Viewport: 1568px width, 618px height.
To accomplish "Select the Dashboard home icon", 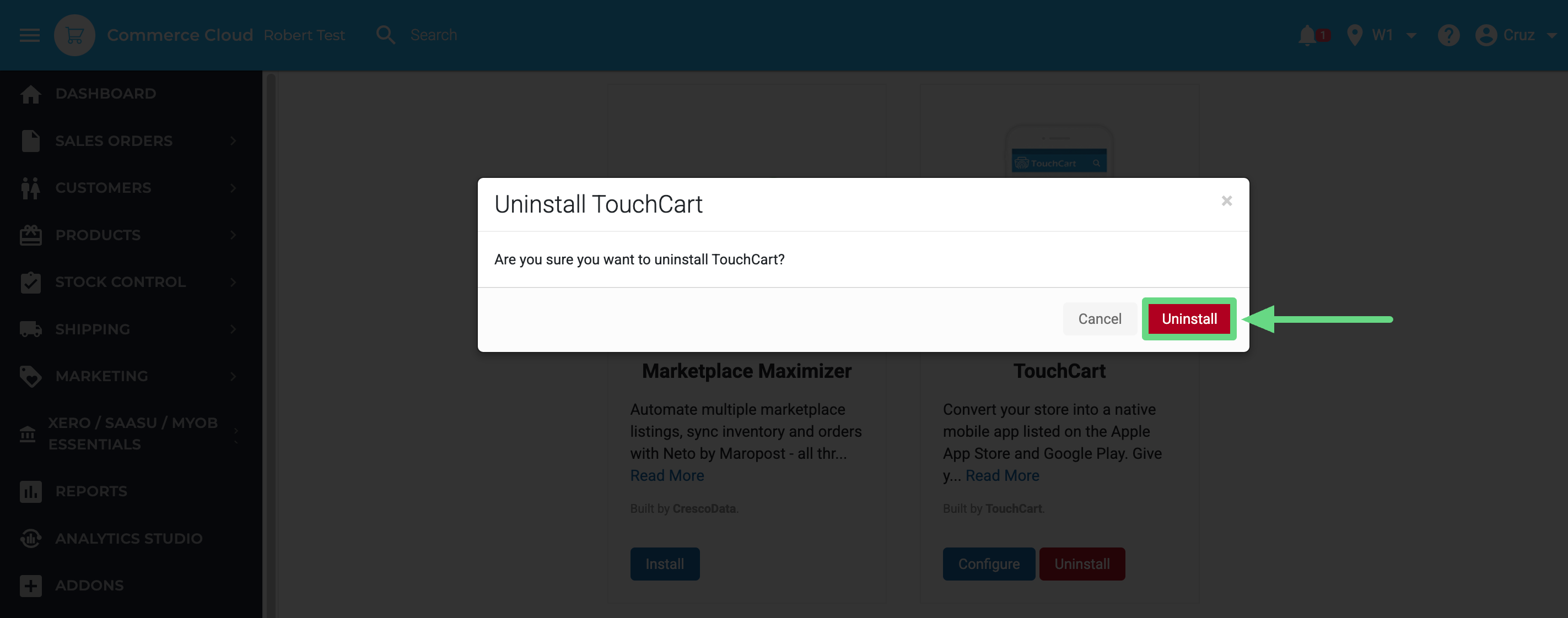I will [30, 93].
